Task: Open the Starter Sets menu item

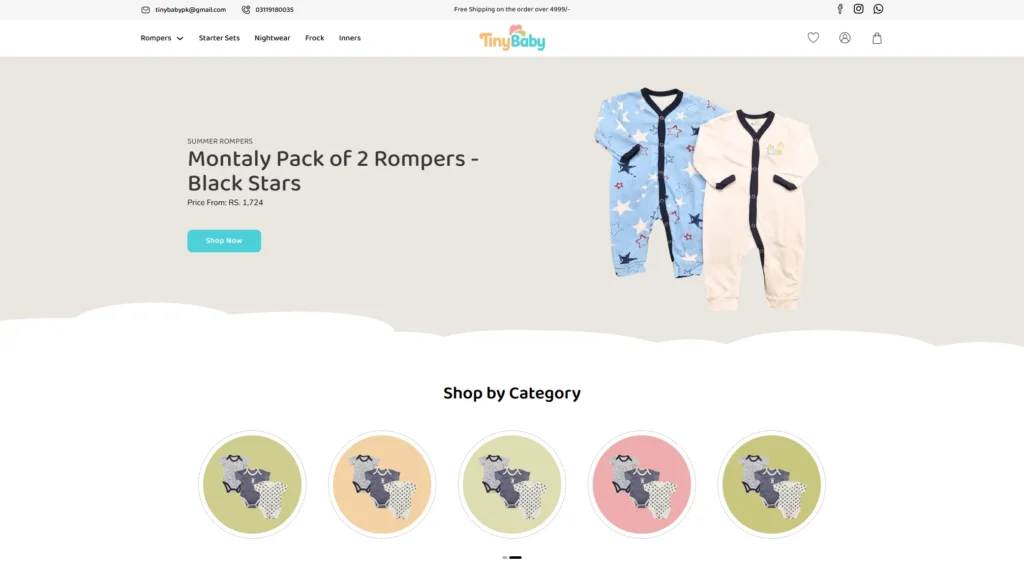Action: click(x=219, y=38)
